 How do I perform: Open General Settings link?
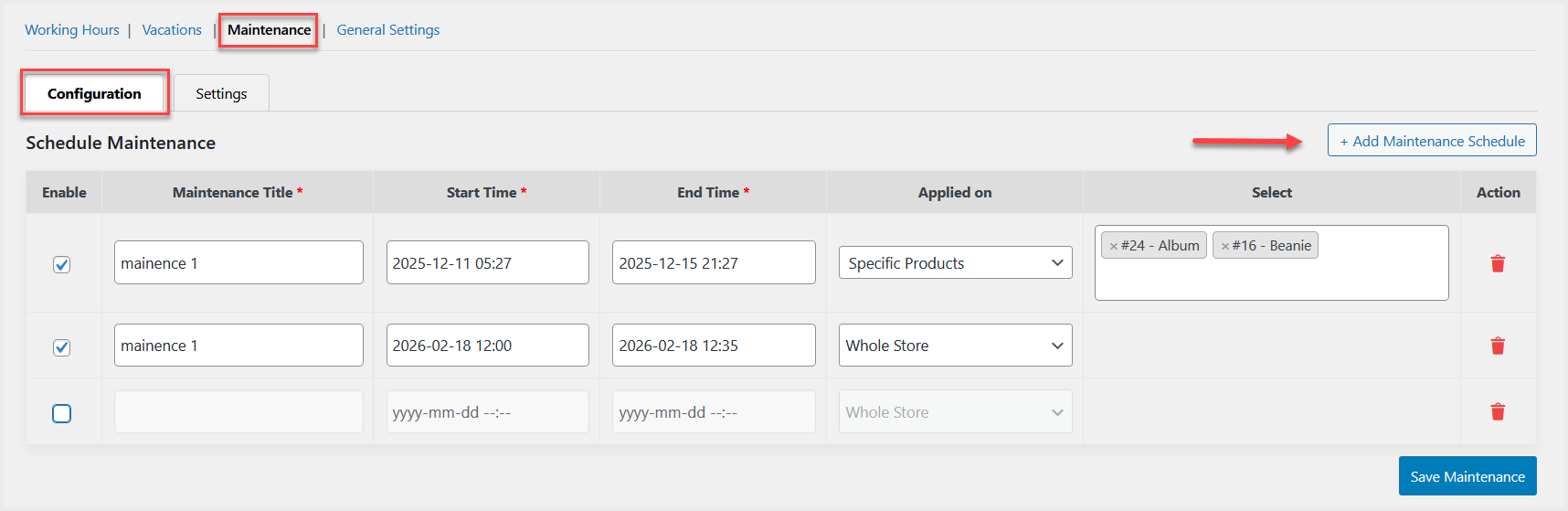pyautogui.click(x=388, y=30)
